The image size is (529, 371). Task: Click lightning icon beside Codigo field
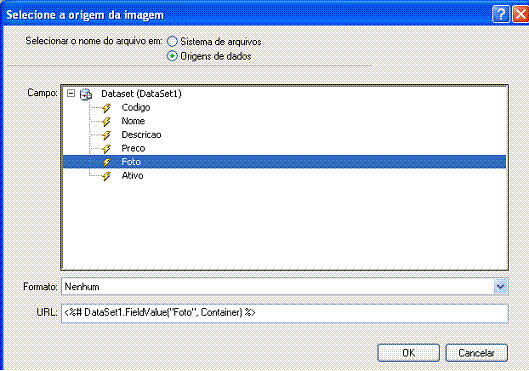(x=107, y=108)
